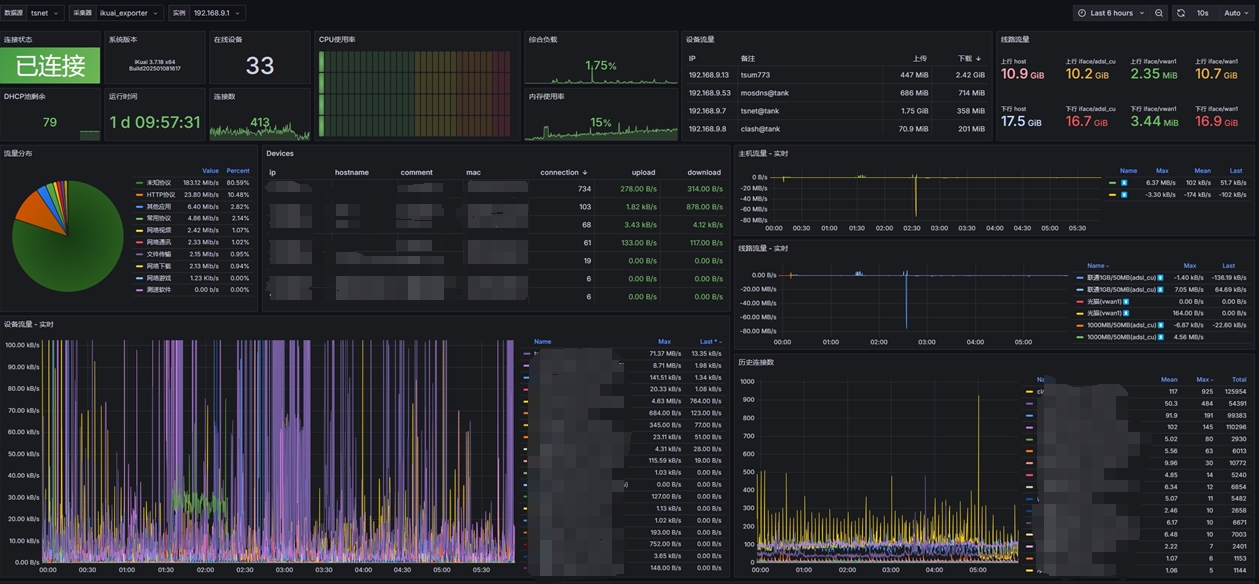Sort connection history legend by Max

[1204, 380]
